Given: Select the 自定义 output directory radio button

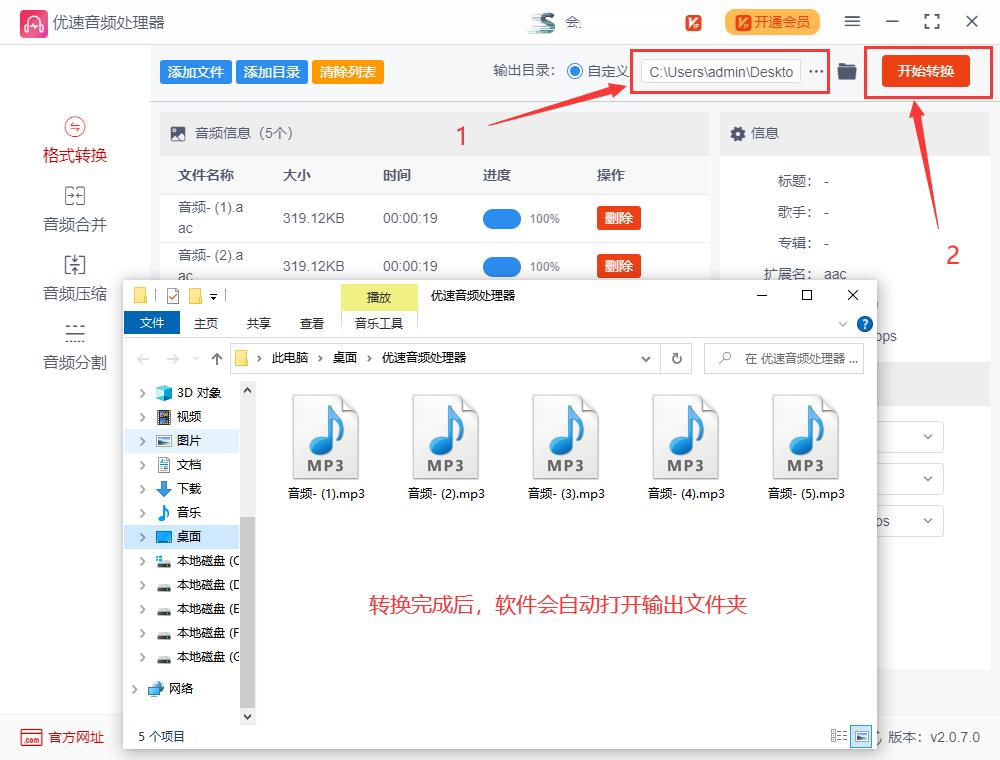Looking at the screenshot, I should pos(575,71).
